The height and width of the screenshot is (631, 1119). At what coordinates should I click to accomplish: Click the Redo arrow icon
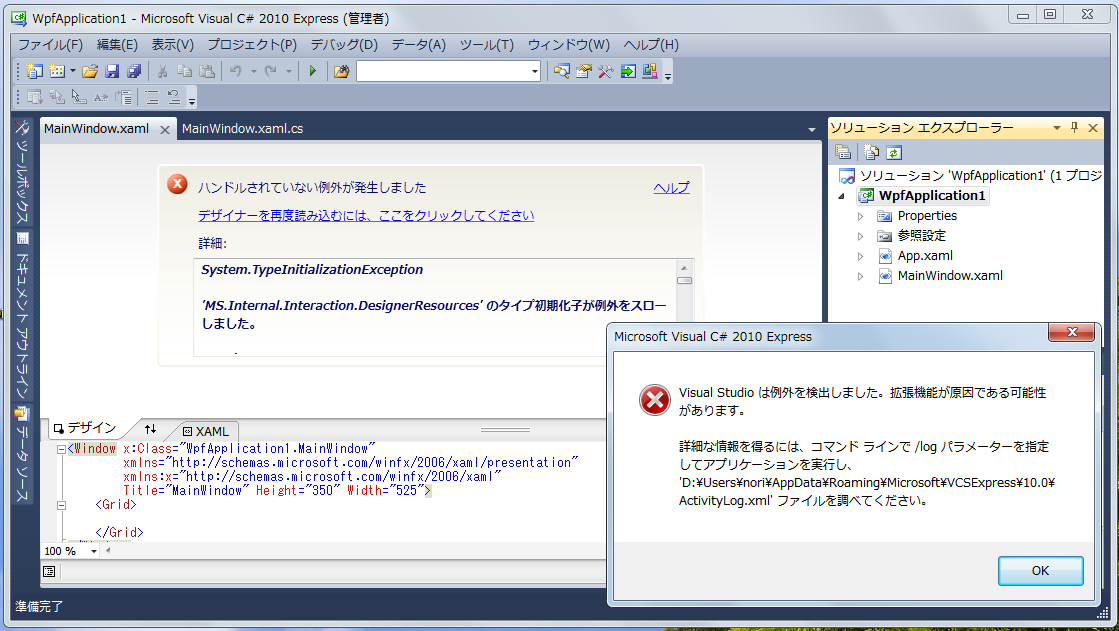tap(270, 71)
